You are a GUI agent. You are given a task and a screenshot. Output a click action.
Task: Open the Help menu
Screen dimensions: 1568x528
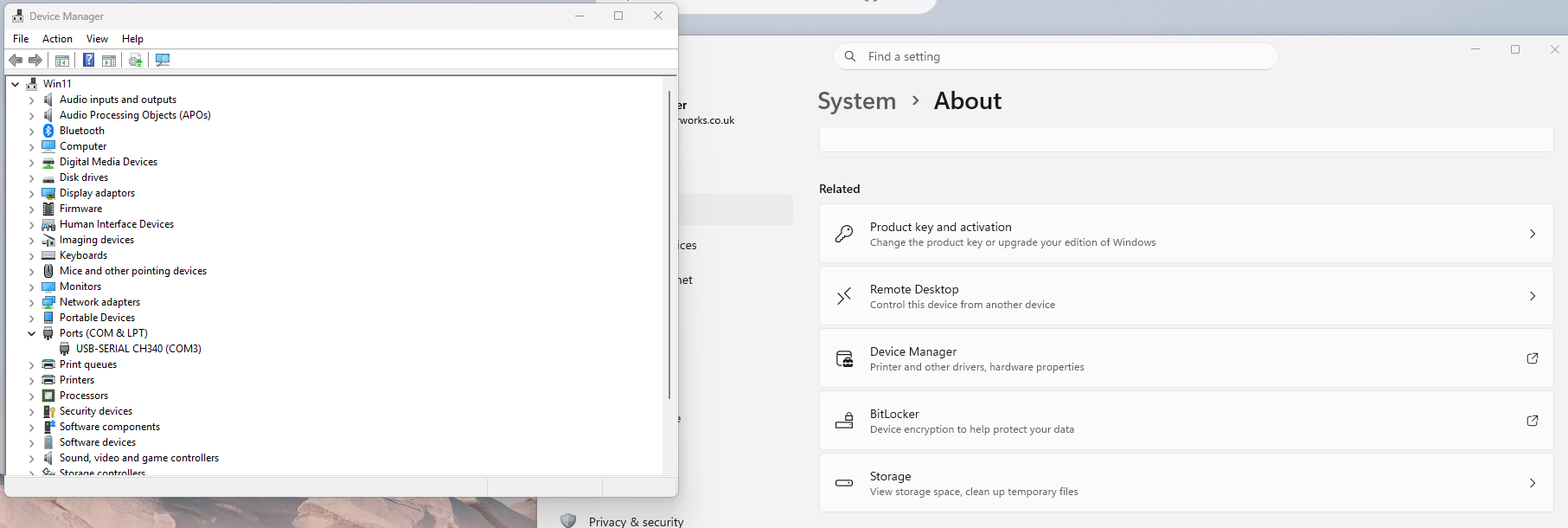132,39
